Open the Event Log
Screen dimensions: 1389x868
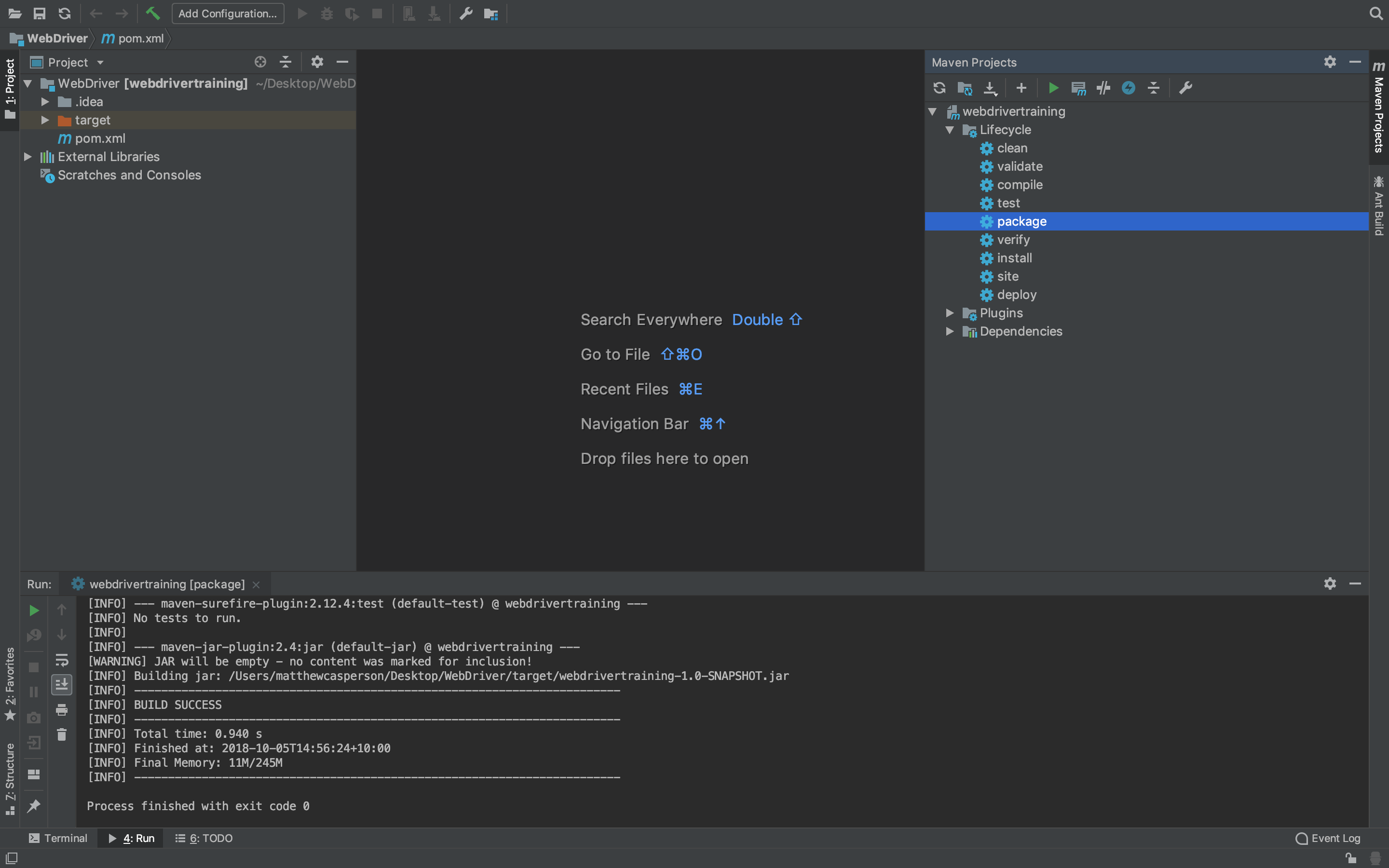pyautogui.click(x=1328, y=838)
